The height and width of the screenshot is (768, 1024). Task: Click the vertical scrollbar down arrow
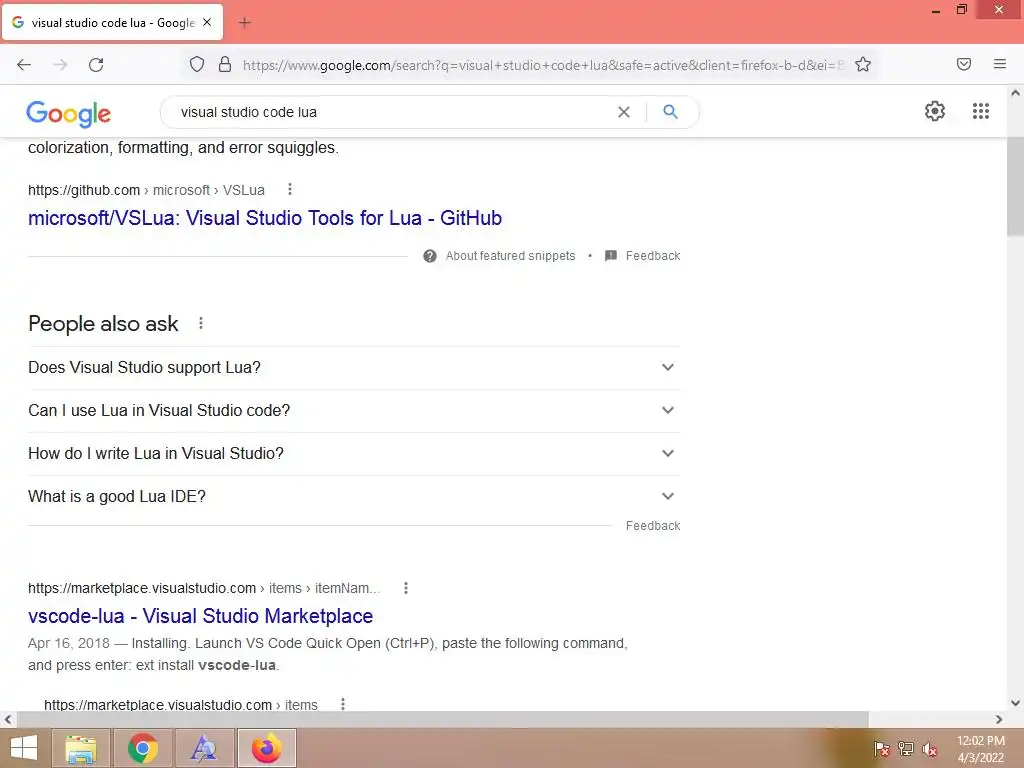coord(1015,703)
